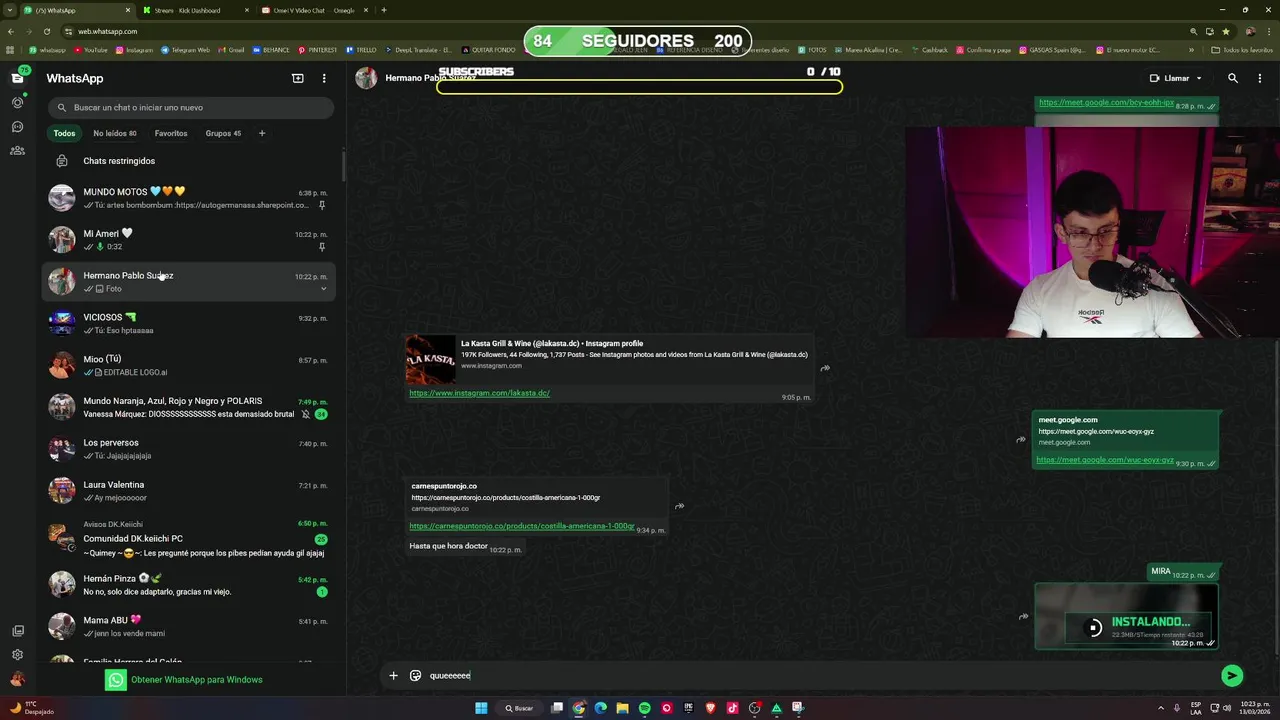Open Spotify from the Windows taskbar

click(x=644, y=708)
